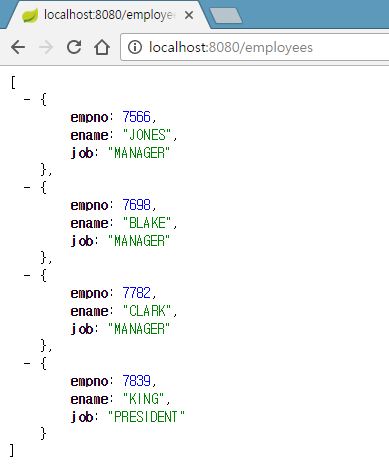This screenshot has height=469, width=389.
Task: Select job value "PRESIDENT"
Action: [x=146, y=417]
